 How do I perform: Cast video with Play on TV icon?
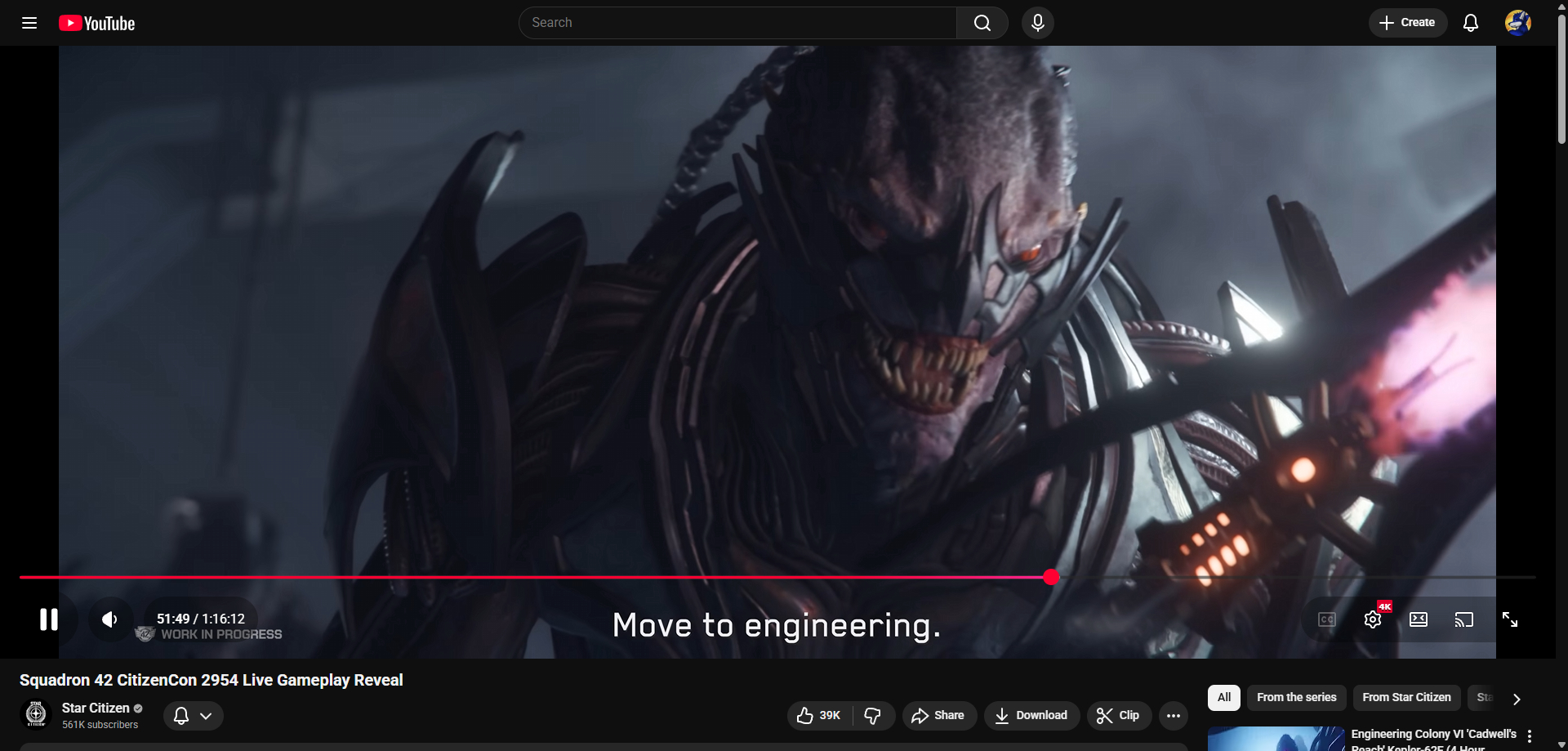[x=1463, y=619]
